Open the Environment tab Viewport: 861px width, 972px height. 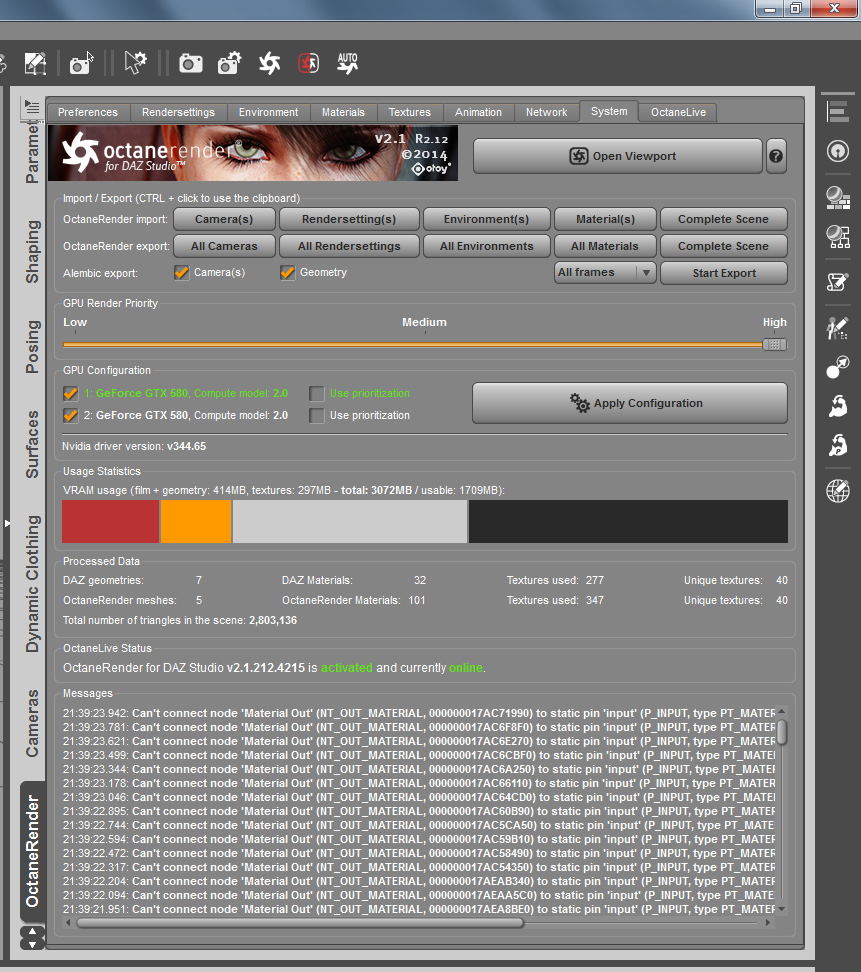(268, 112)
